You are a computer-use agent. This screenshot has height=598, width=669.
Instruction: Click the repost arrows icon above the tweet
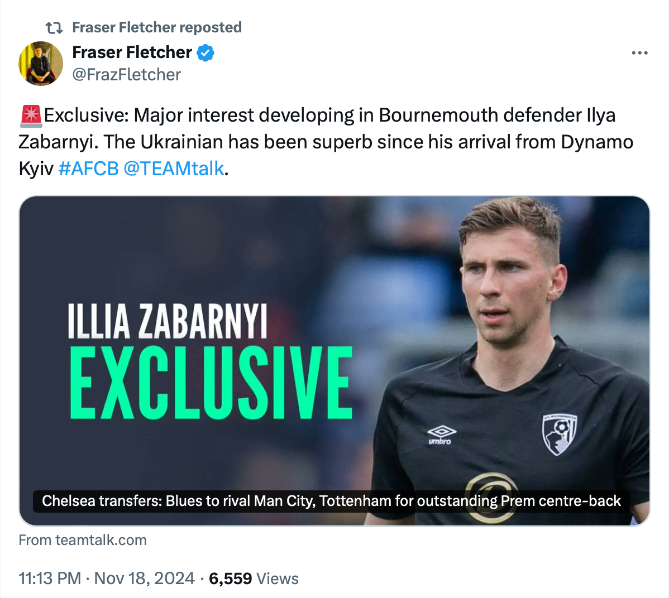(54, 27)
